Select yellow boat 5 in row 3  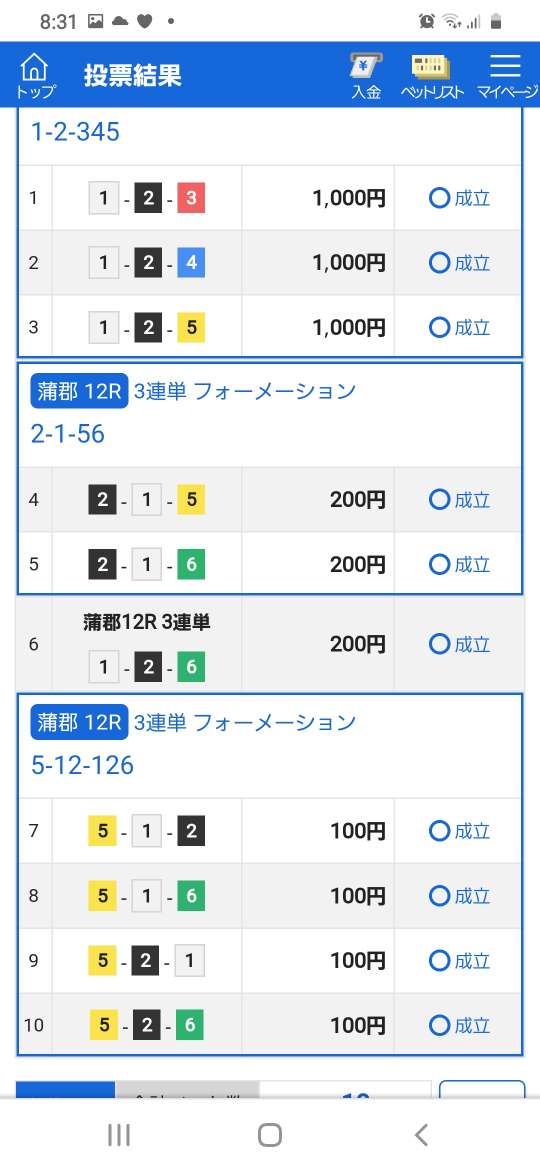pos(192,328)
